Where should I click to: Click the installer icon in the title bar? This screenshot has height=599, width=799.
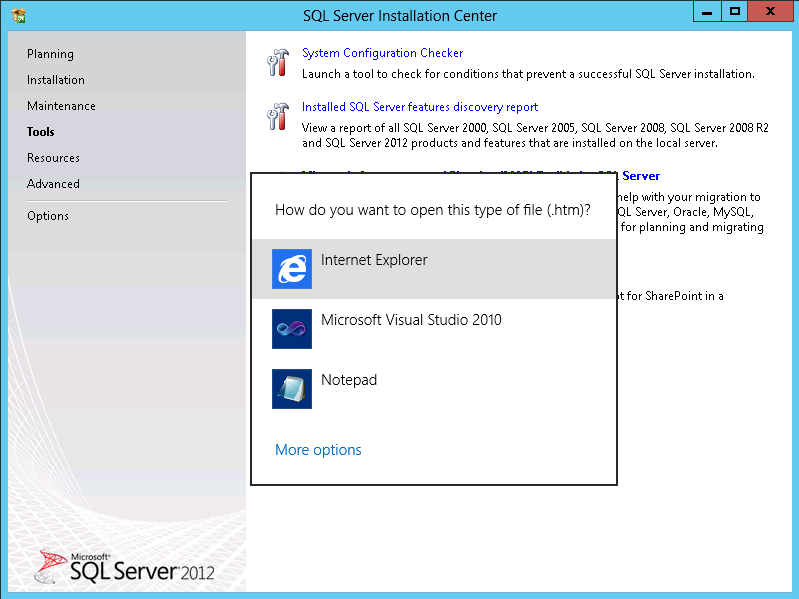click(18, 16)
